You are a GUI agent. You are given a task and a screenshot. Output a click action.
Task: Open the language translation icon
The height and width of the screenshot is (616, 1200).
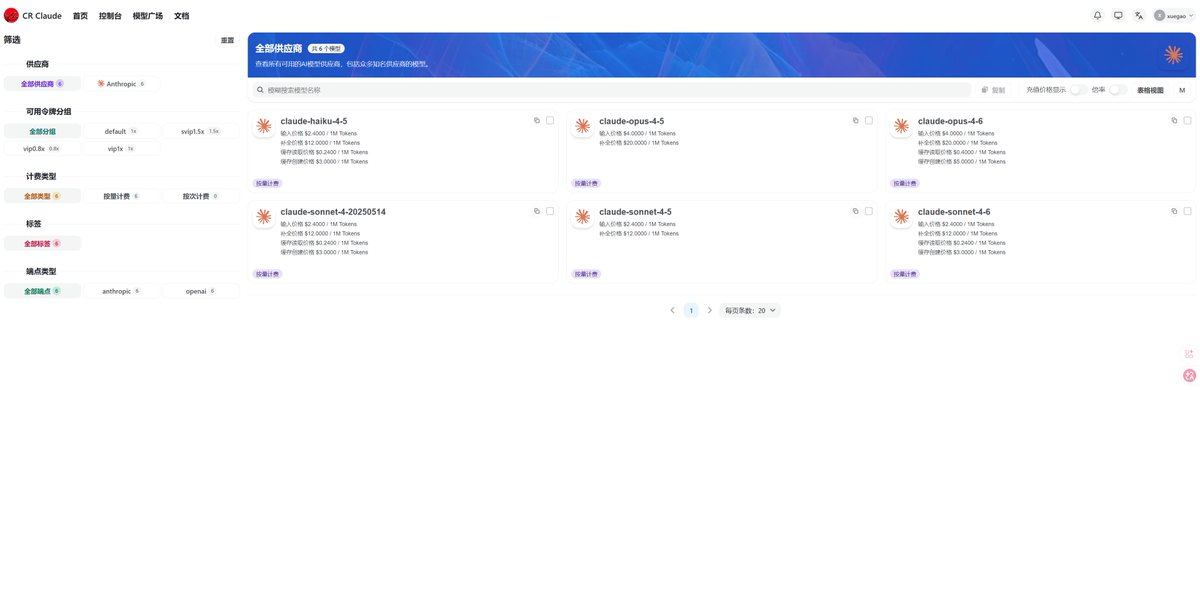pos(1139,16)
